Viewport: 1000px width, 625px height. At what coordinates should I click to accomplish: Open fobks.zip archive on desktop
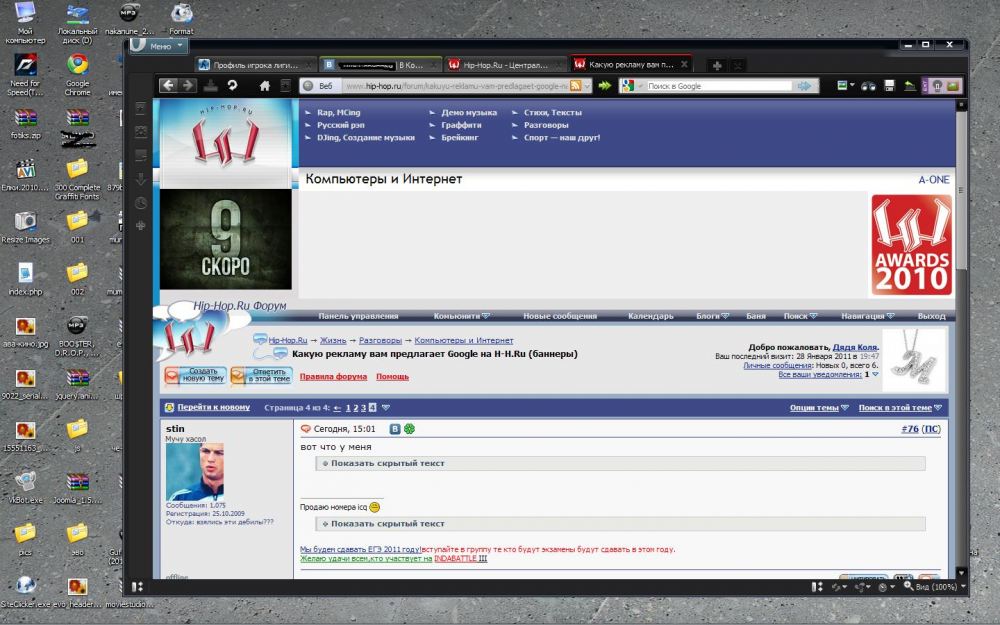click(26, 124)
